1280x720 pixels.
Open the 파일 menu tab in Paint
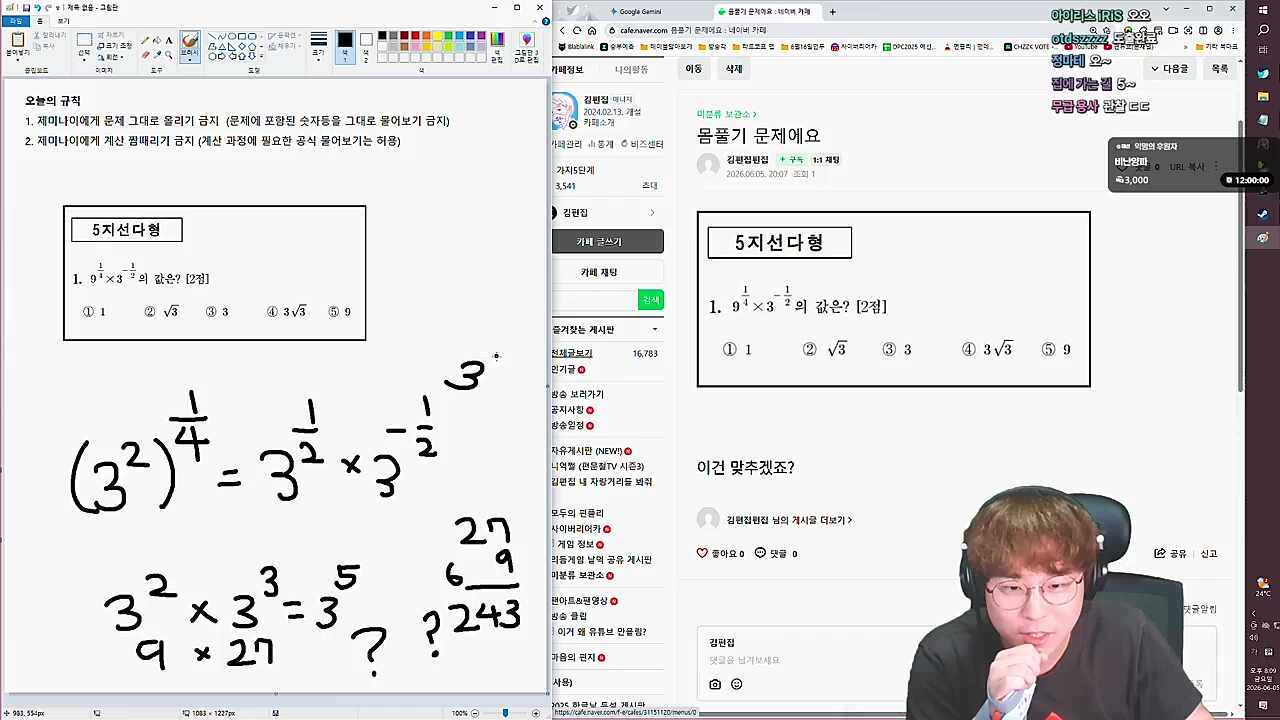[x=16, y=20]
